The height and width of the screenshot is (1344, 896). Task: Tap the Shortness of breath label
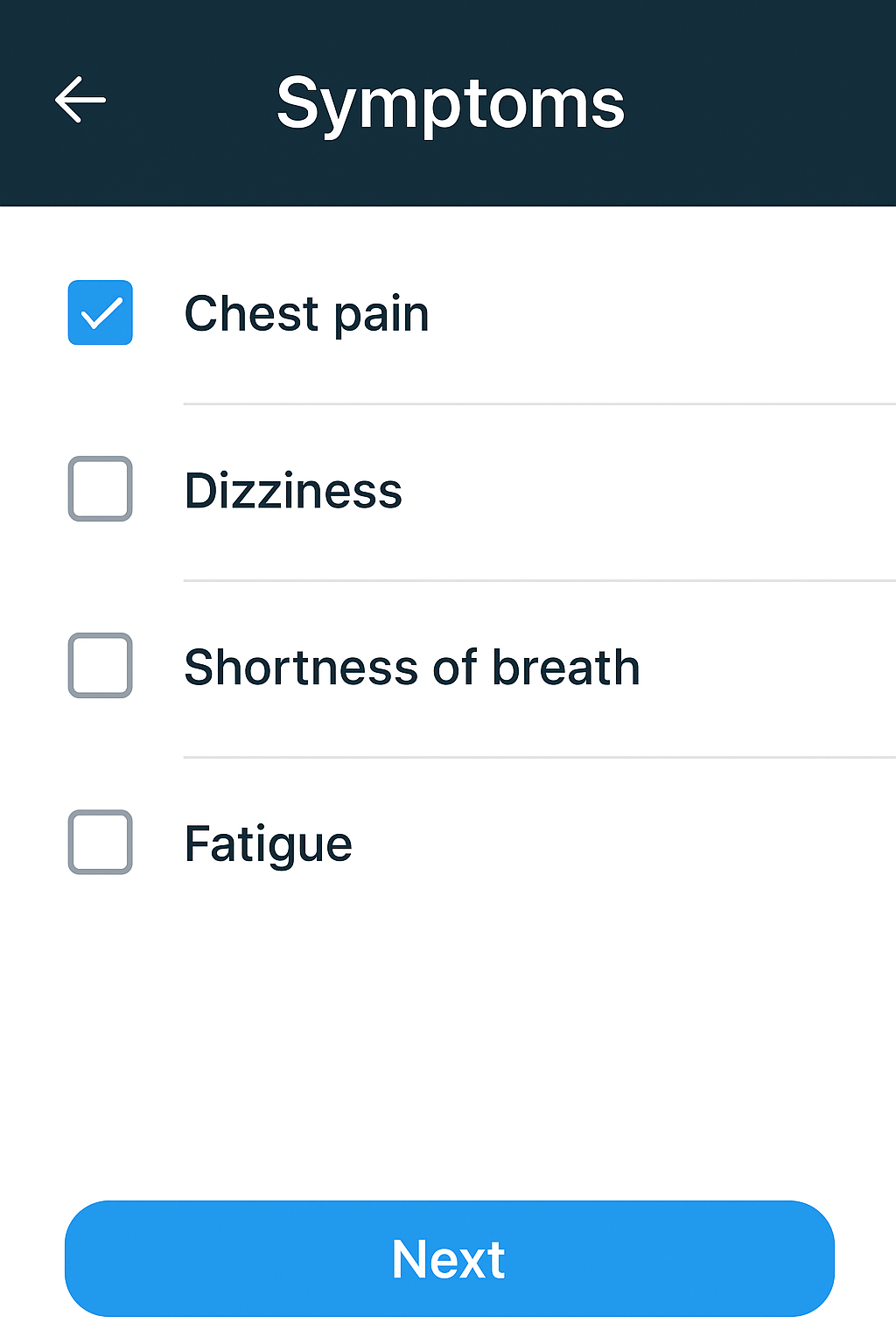[412, 668]
